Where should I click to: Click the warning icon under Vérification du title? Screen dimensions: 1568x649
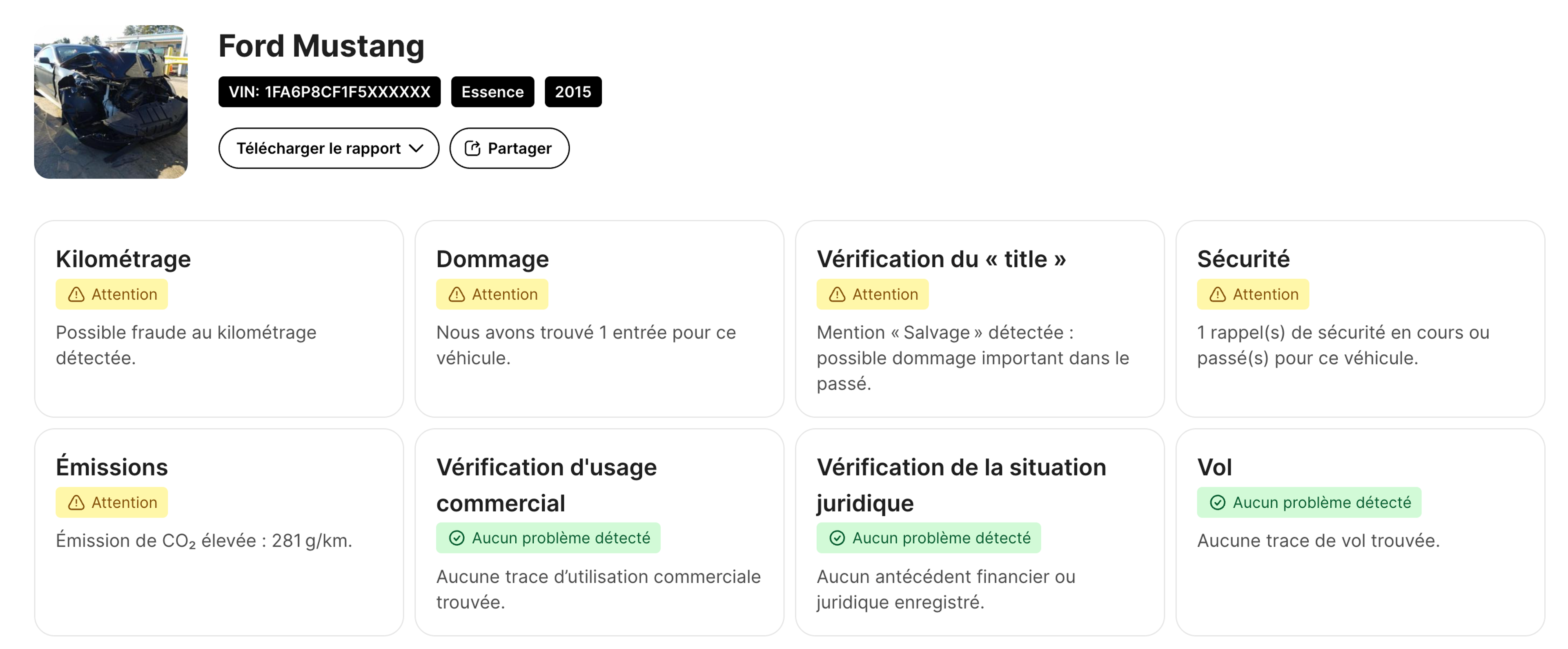(837, 294)
